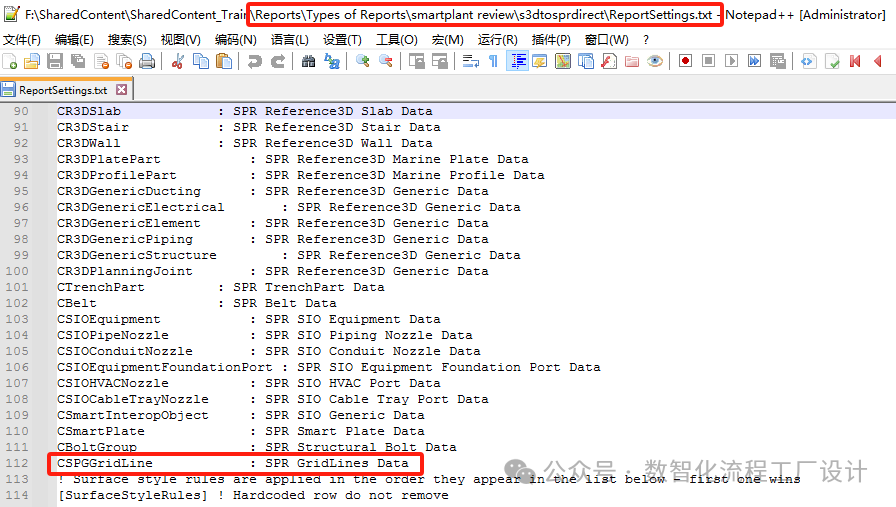Click the text CR3DGenericElectrical on line 96

pyautogui.click(x=141, y=207)
